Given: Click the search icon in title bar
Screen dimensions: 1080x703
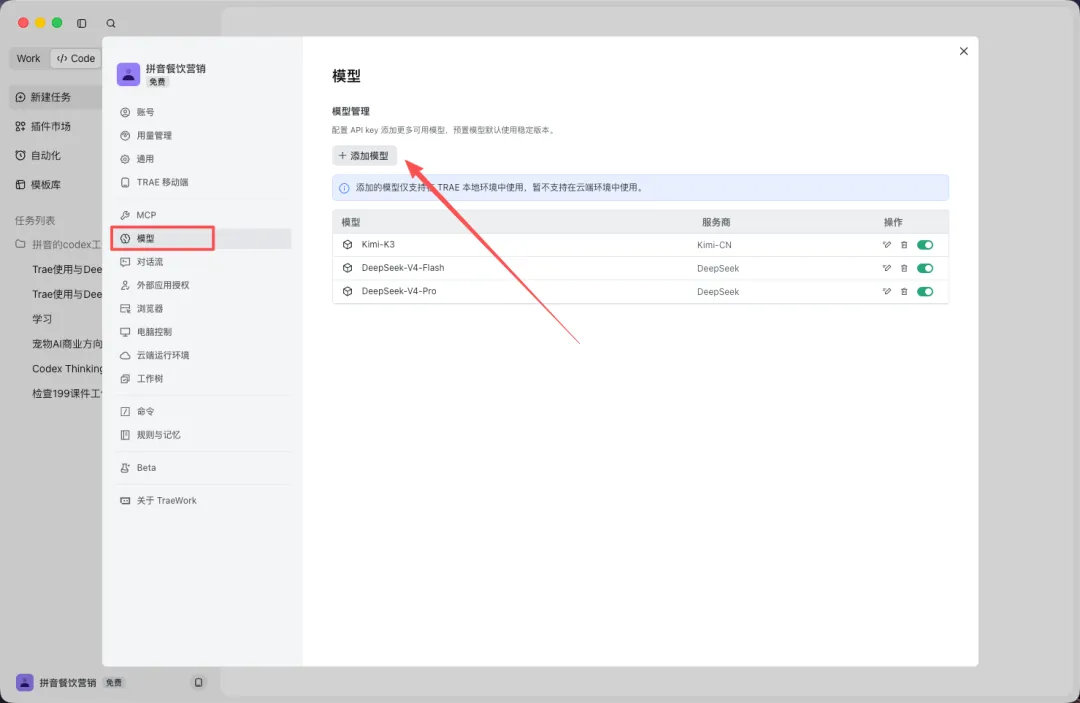Looking at the screenshot, I should click(111, 23).
